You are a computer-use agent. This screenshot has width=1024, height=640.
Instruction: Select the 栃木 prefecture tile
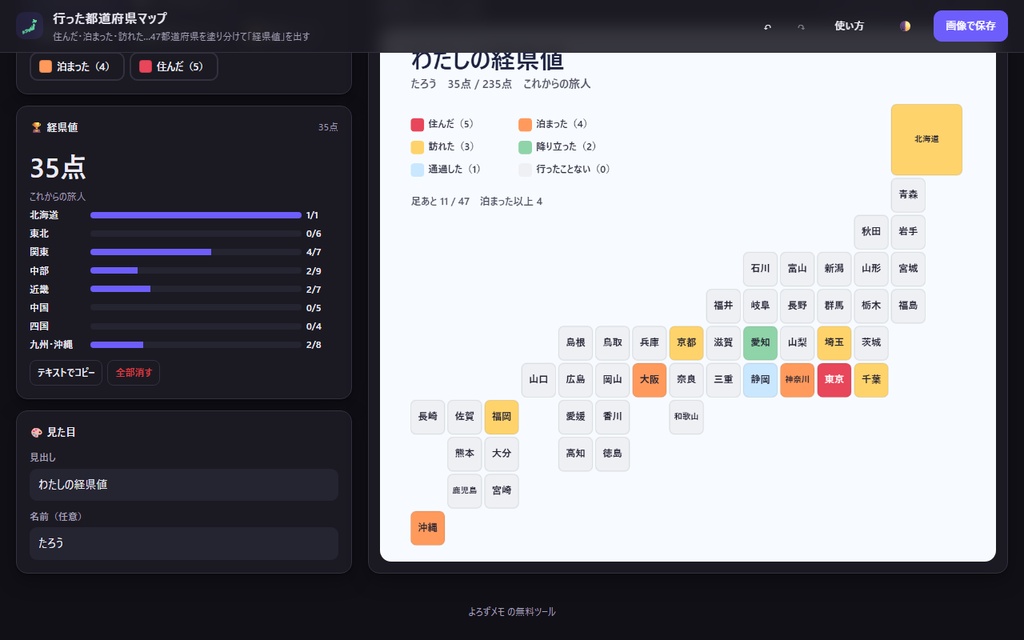871,306
